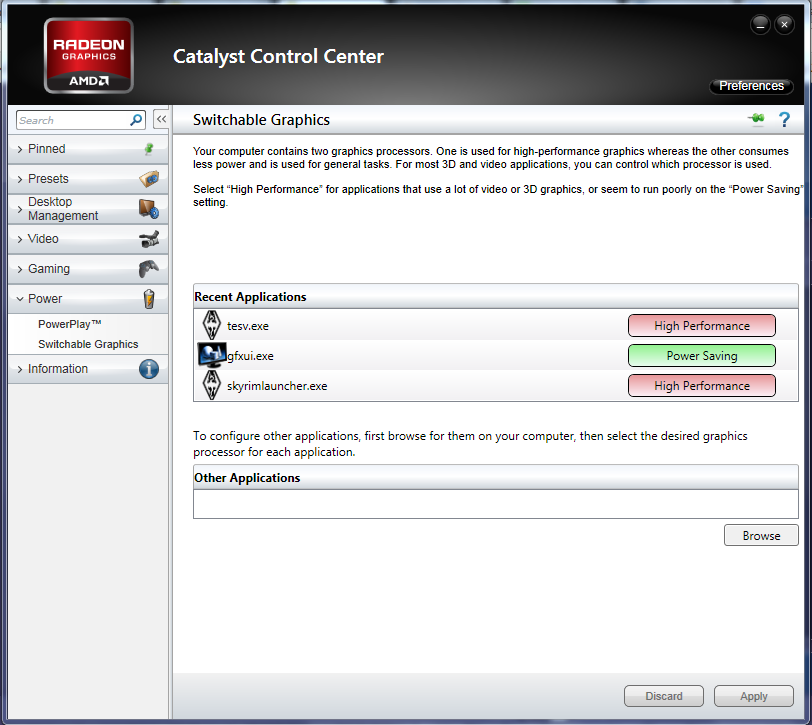Click the tesv.exe Skyrim icon
The width and height of the screenshot is (812, 725).
tap(211, 325)
